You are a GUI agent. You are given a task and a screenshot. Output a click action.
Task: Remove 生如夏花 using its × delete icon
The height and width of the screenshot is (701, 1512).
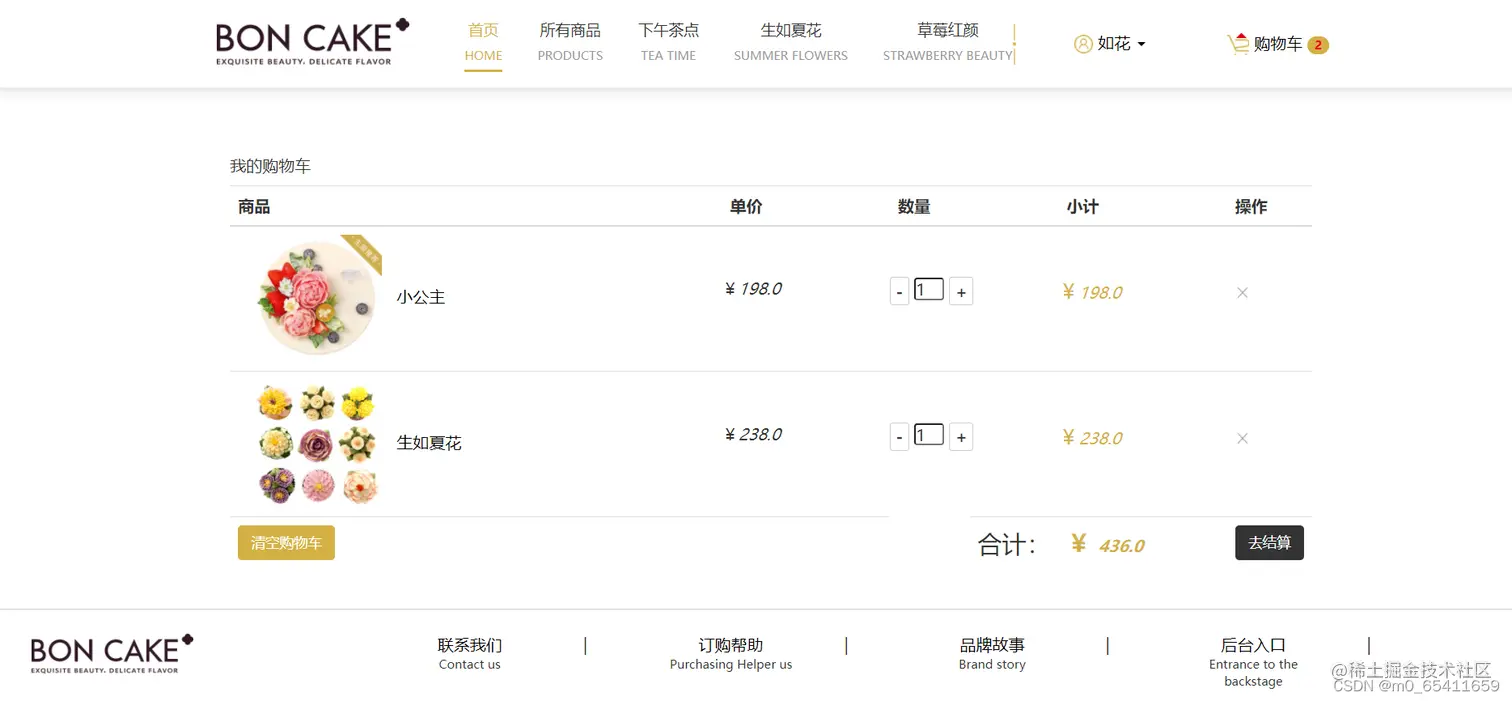1242,438
